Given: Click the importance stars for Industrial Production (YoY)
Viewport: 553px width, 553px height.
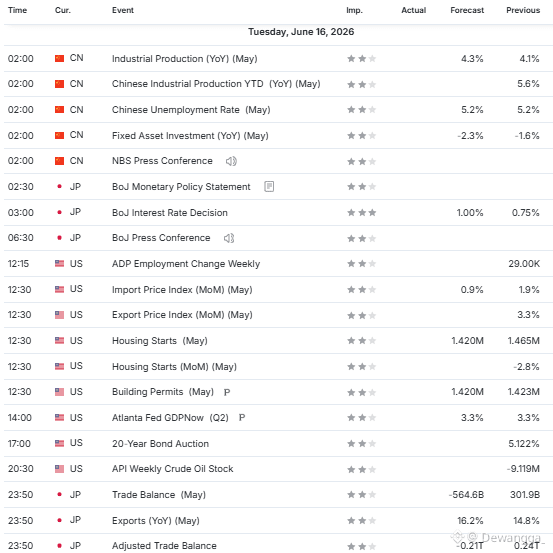Looking at the screenshot, I should coord(362,59).
